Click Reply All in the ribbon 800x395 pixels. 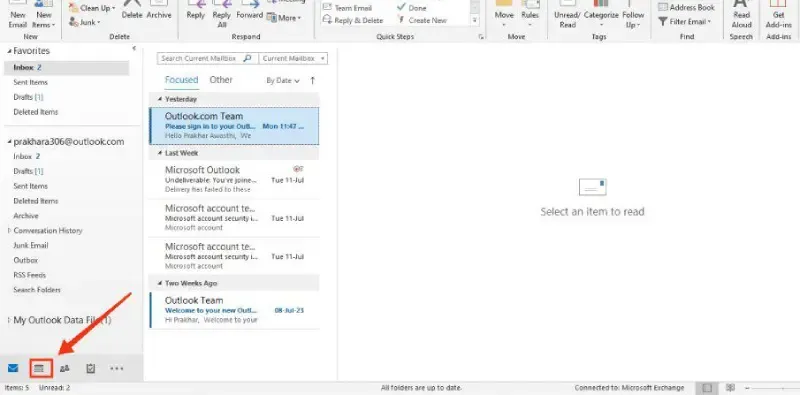221,15
